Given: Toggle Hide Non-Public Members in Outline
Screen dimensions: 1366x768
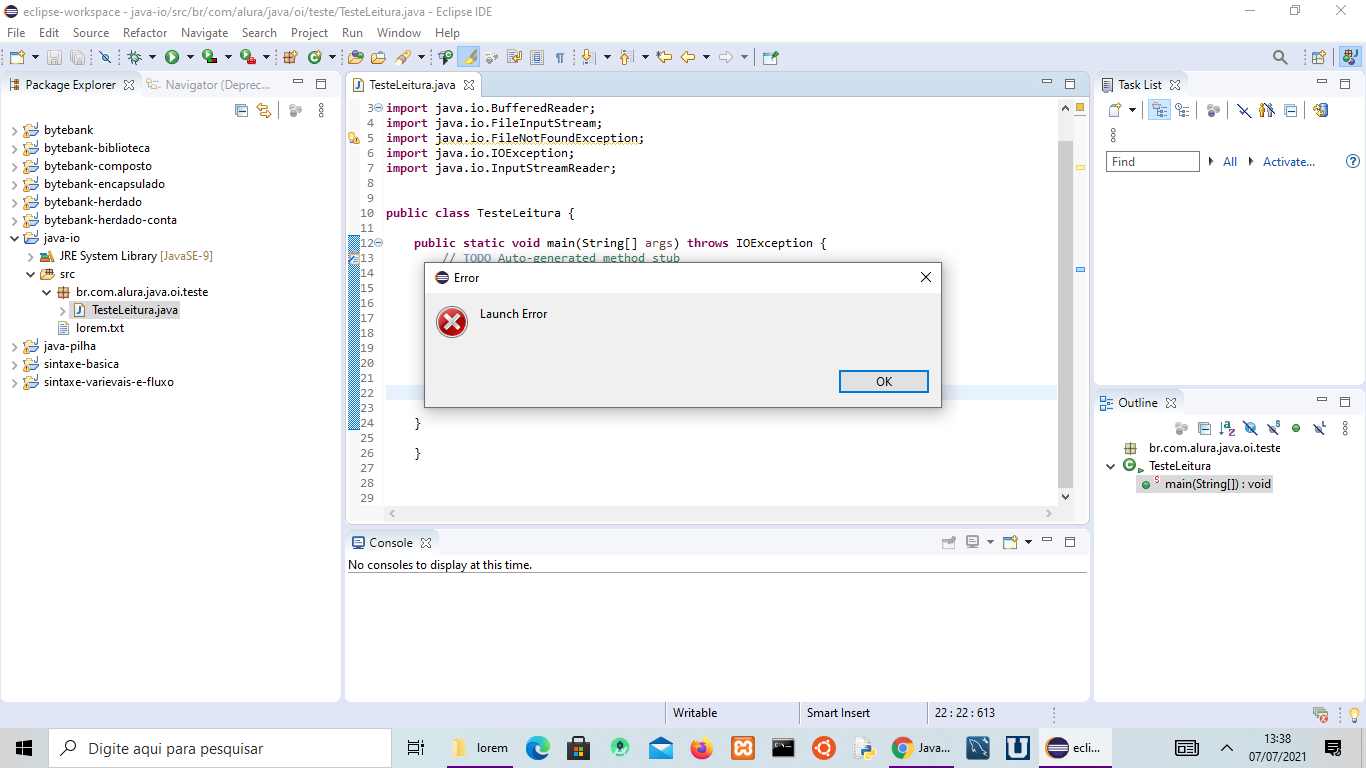Looking at the screenshot, I should click(1296, 428).
